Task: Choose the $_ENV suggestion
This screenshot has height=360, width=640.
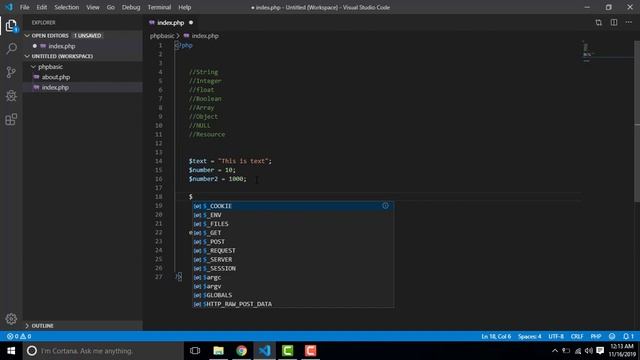Action: pos(293,215)
